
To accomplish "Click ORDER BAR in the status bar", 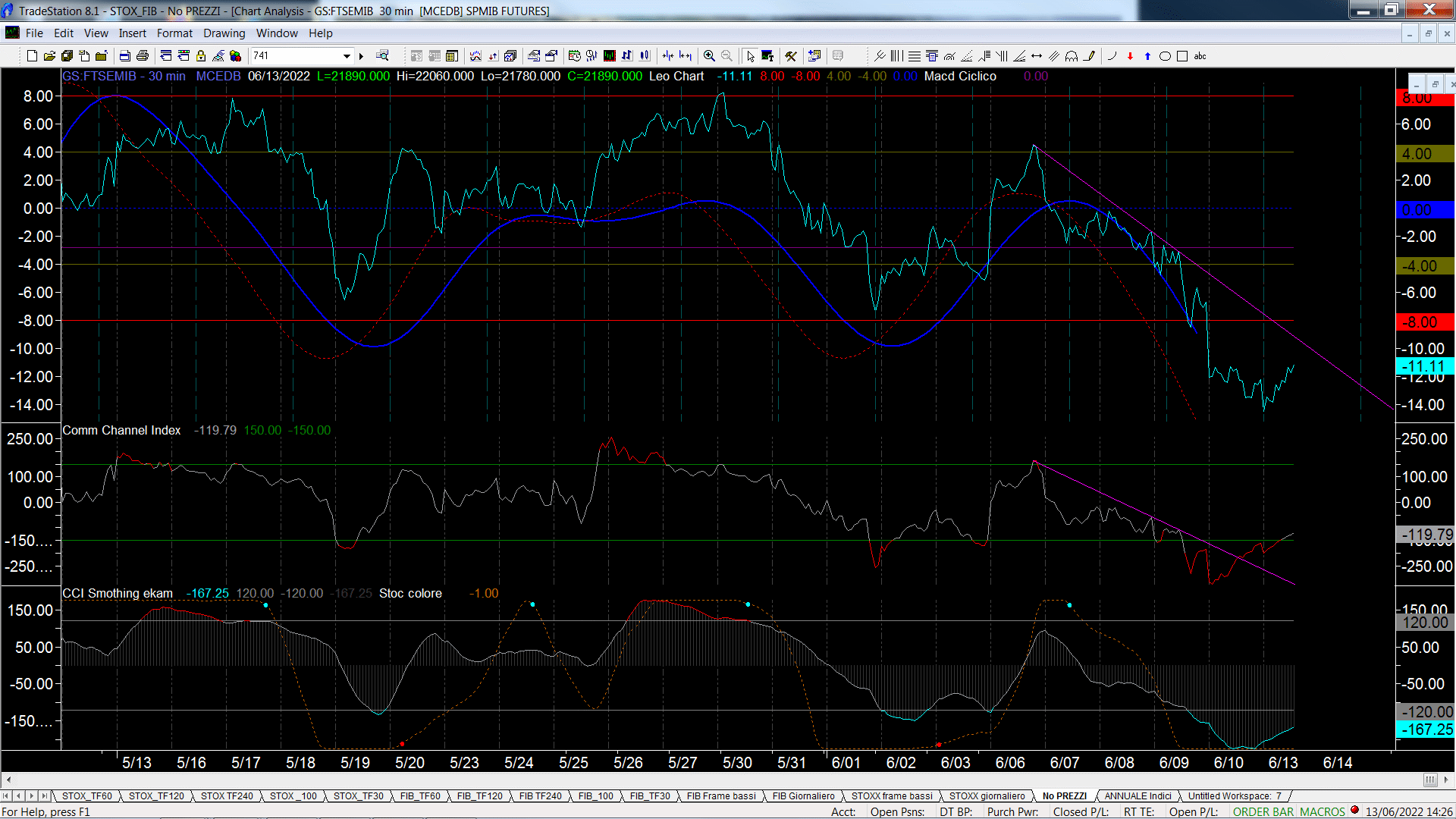I will coord(1263,811).
